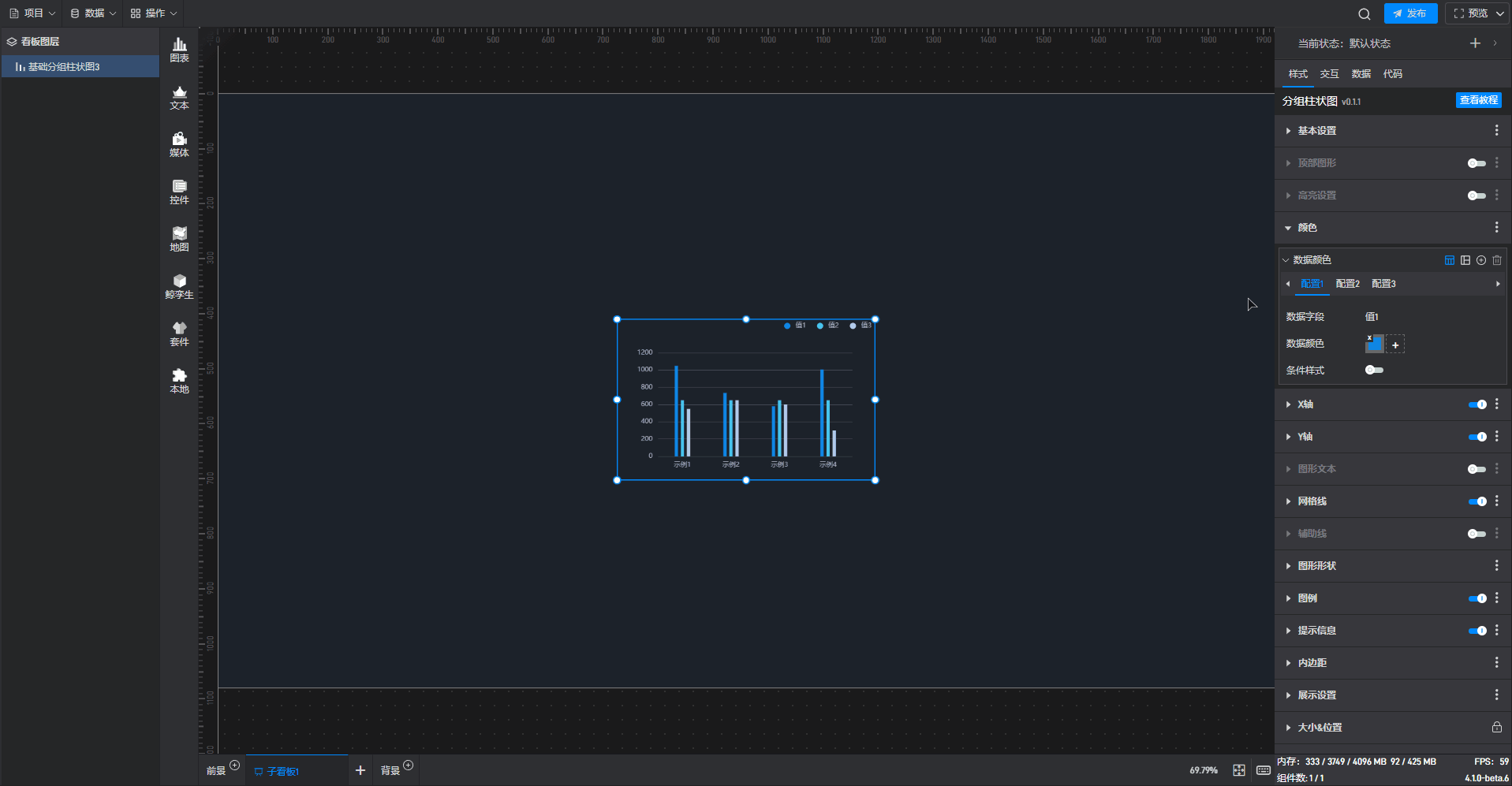
Task: Select the 基础分组柱状图3 layer
Action: coord(80,67)
